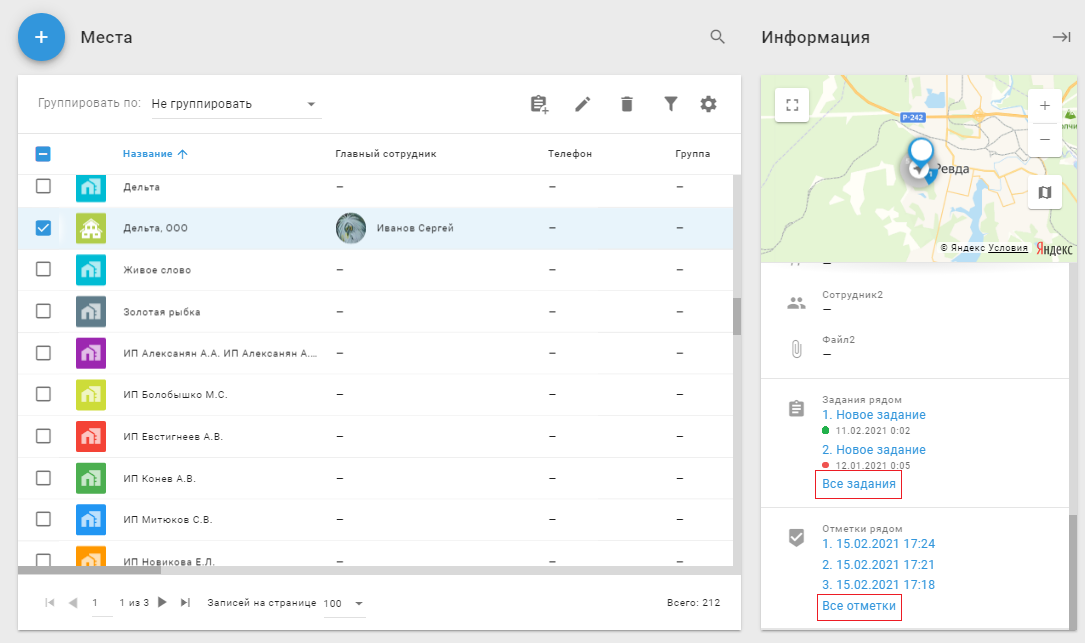Viewport: 1085px width, 643px height.
Task: Click the Золотая рыбка place name
Action: [162, 312]
